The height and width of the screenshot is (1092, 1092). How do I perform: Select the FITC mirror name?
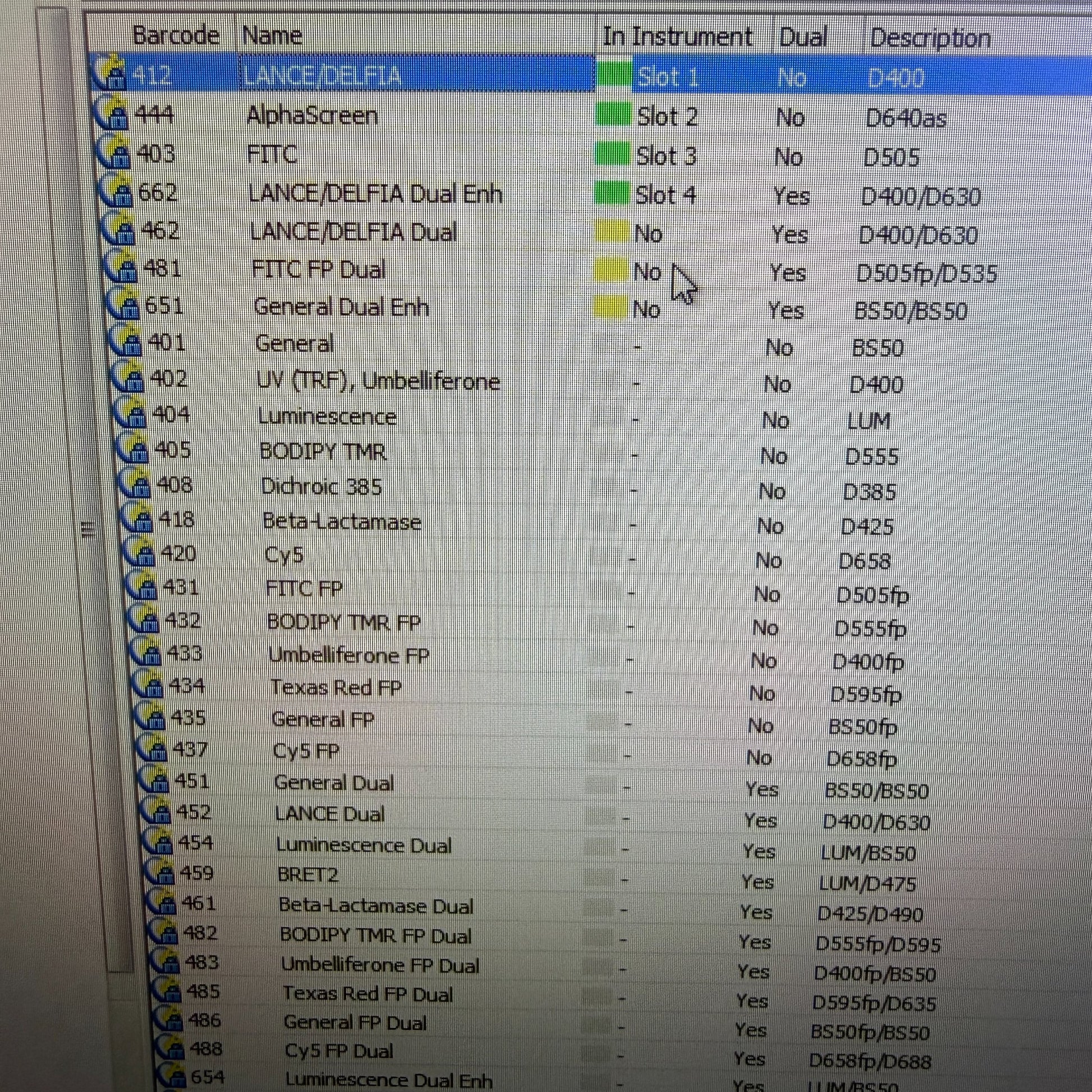[272, 154]
